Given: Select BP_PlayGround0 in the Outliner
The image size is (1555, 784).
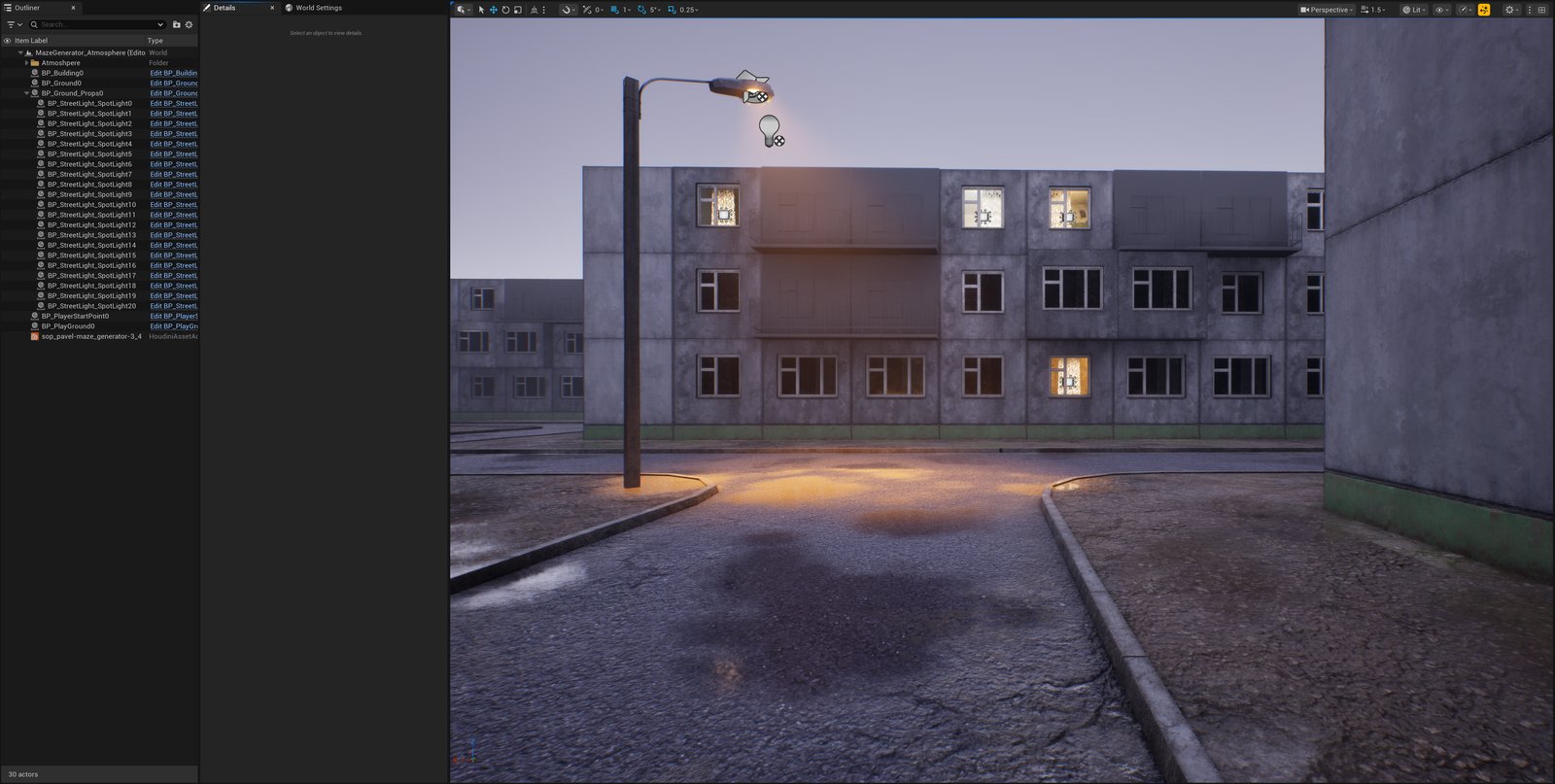Looking at the screenshot, I should coord(68,326).
